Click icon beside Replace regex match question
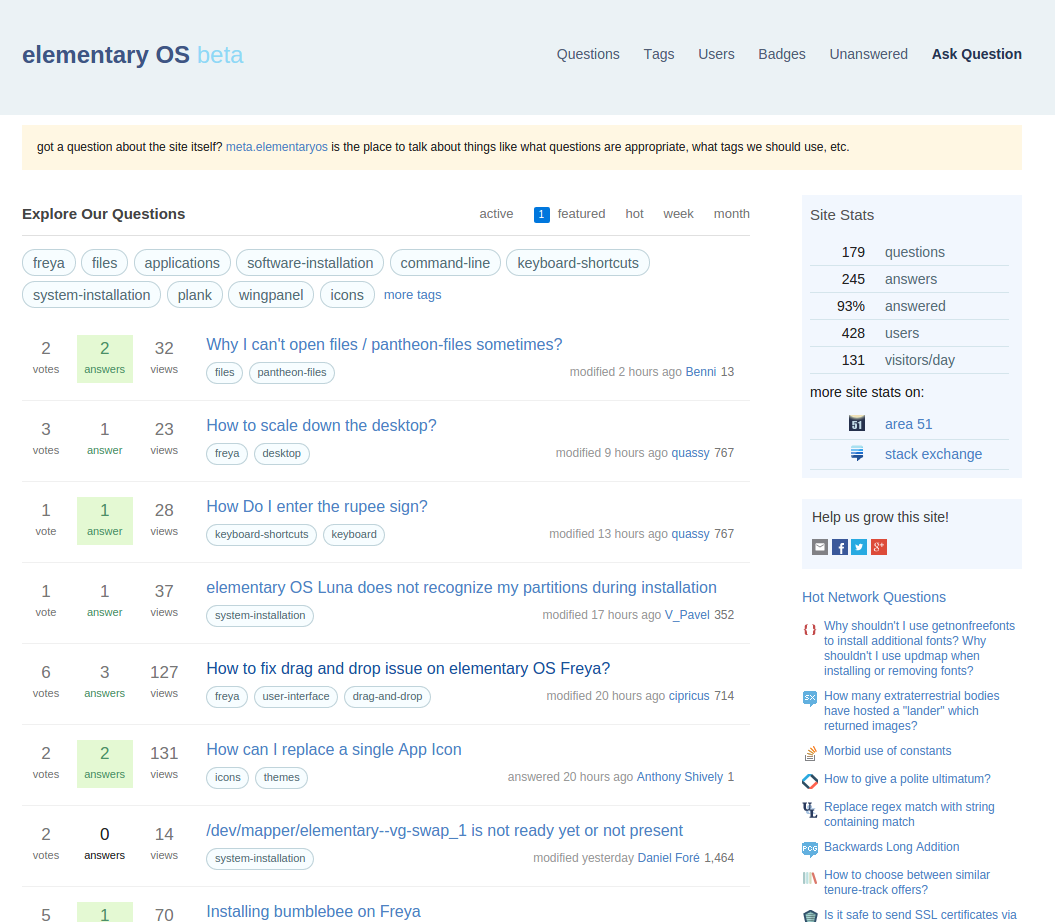Image resolution: width=1055 pixels, height=922 pixels. pos(810,810)
